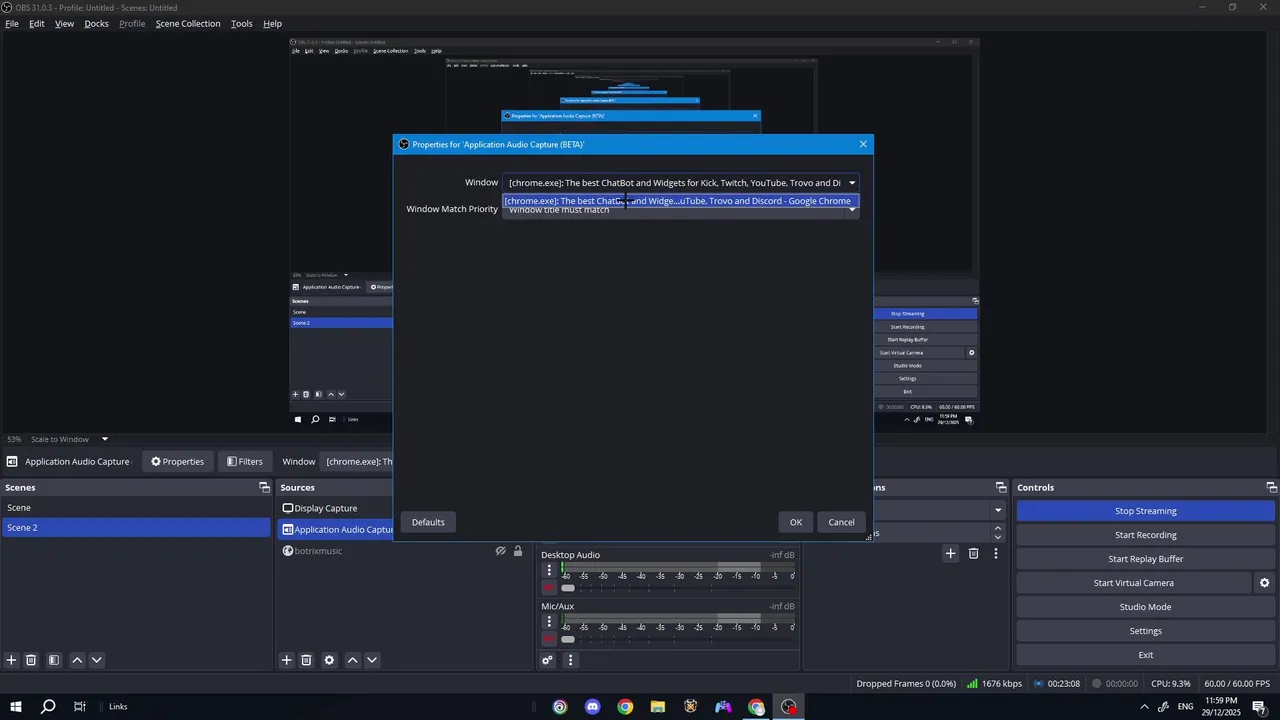Select Scene 2 in Scenes list
Screen dimensions: 1280x720
136,528
